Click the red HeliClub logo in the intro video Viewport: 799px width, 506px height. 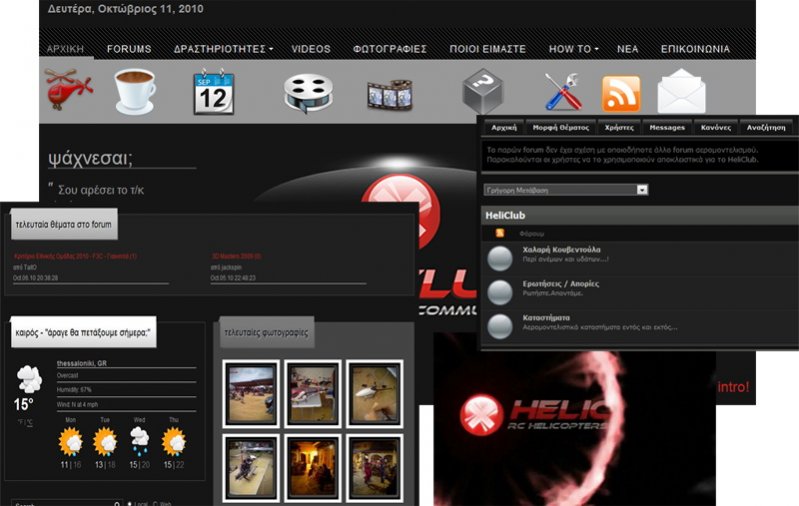click(482, 415)
